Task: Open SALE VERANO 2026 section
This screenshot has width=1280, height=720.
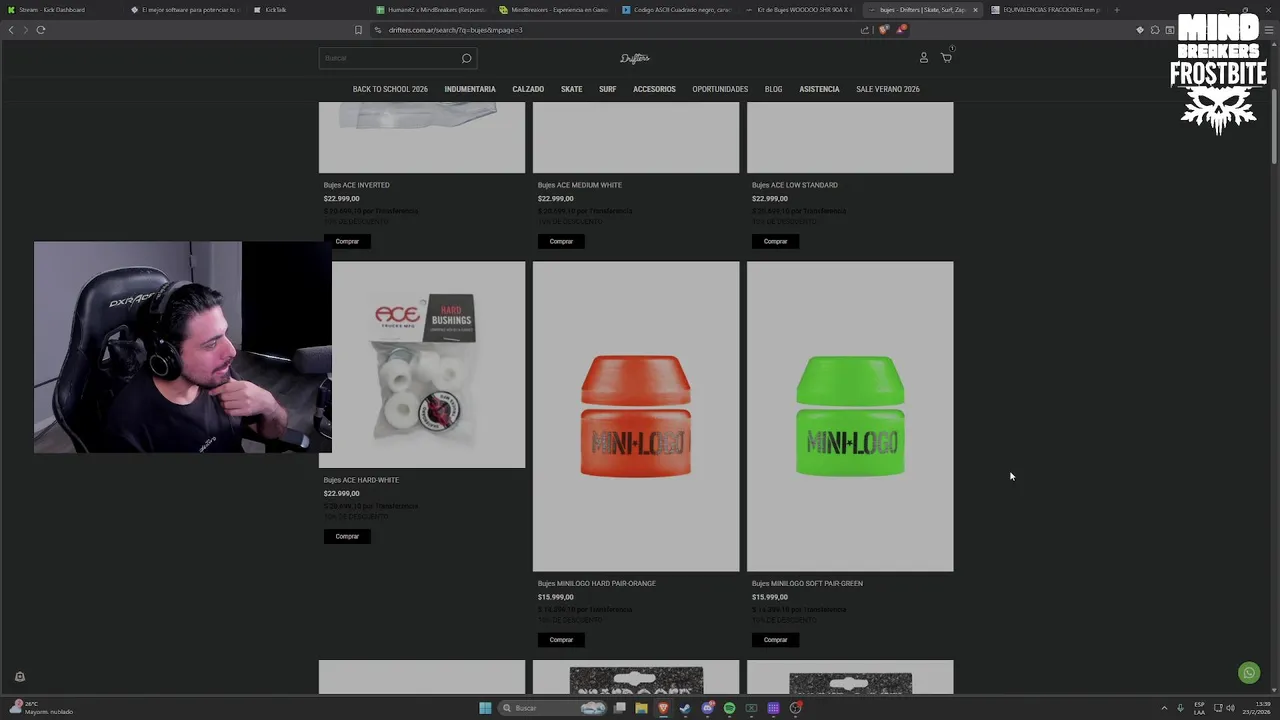Action: point(888,89)
